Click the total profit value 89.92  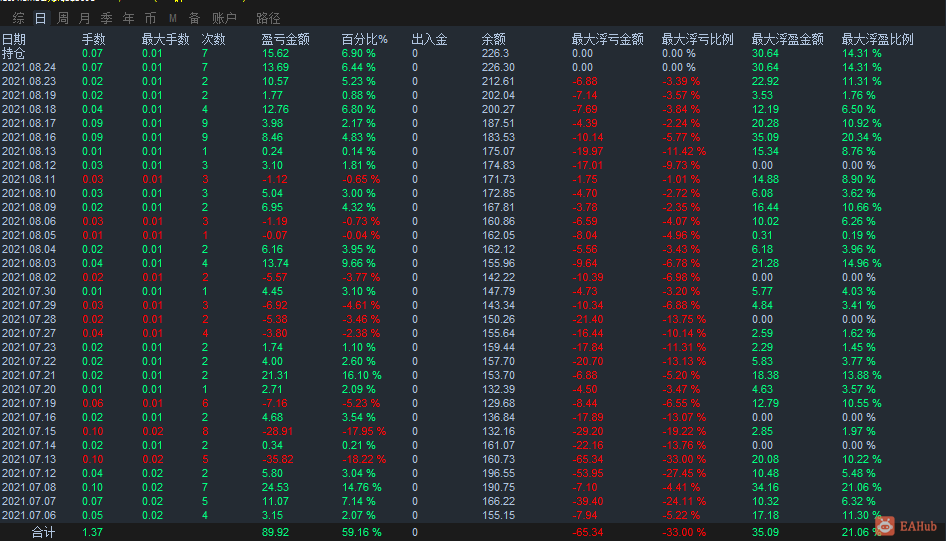point(275,532)
